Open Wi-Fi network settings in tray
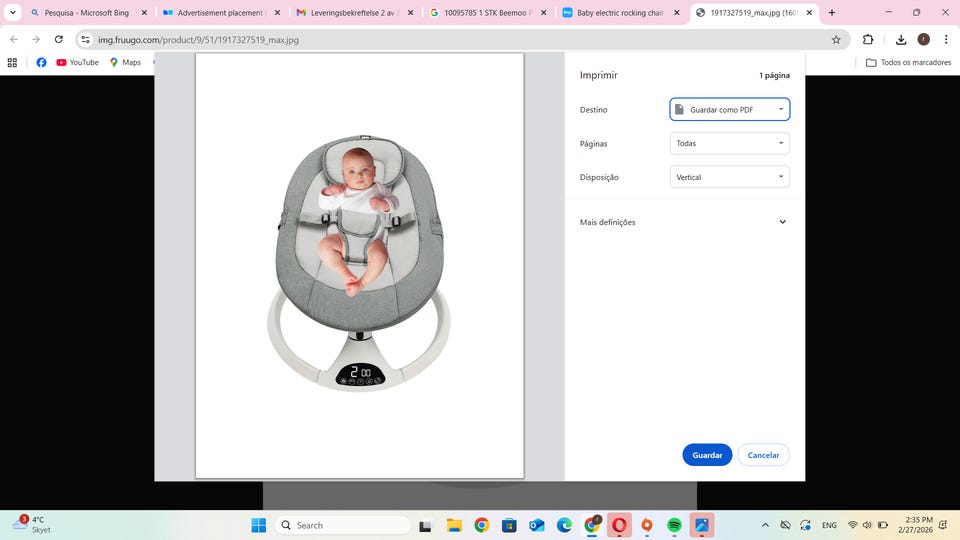 point(852,525)
